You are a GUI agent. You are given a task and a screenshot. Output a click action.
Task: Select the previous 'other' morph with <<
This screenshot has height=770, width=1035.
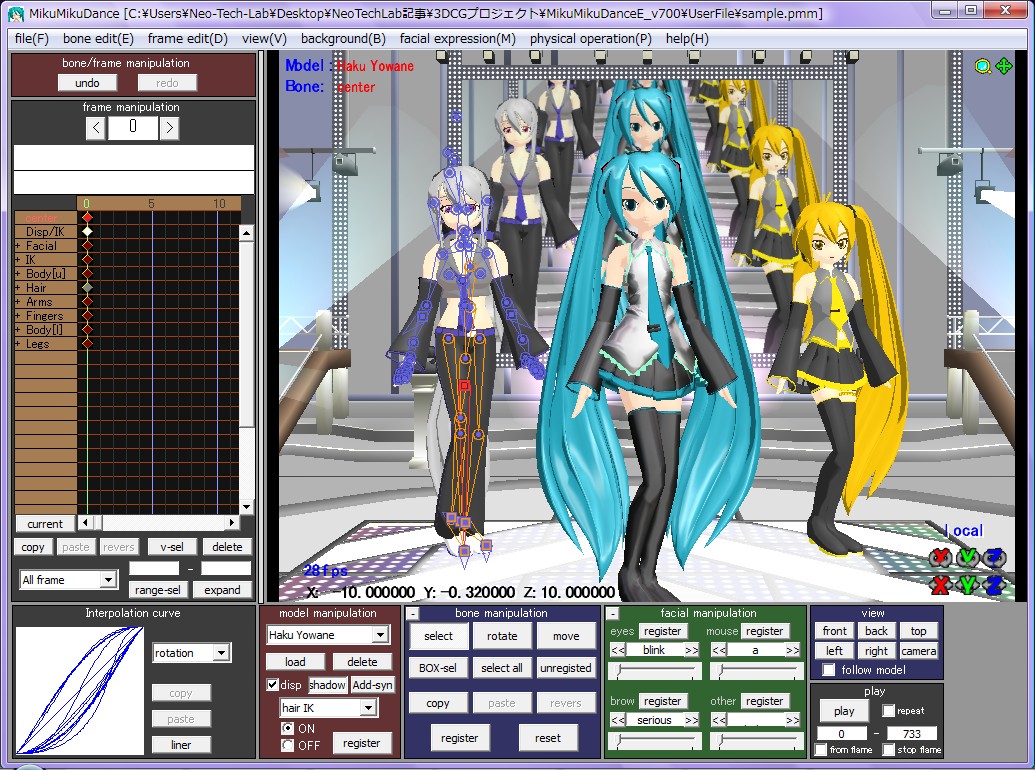(719, 721)
